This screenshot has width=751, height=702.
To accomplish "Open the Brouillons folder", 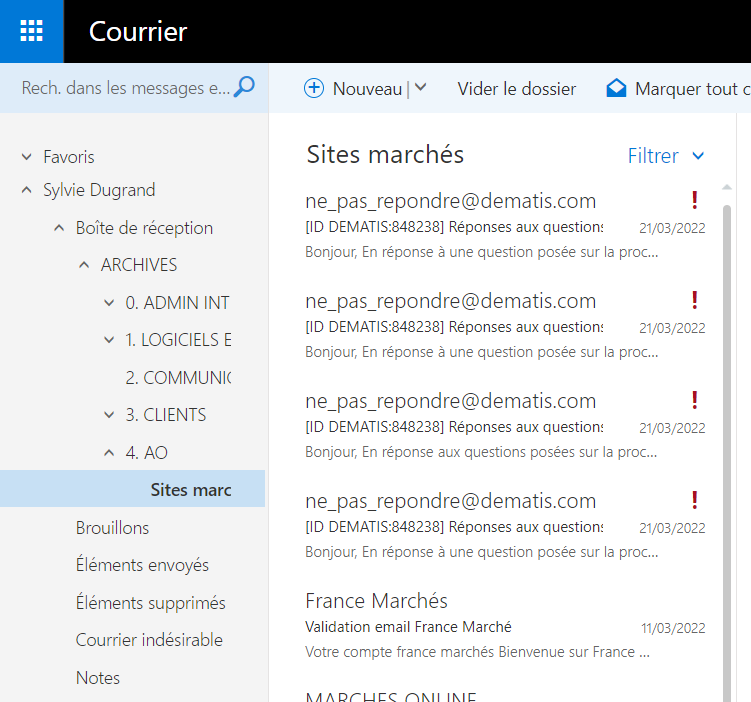I will [112, 528].
